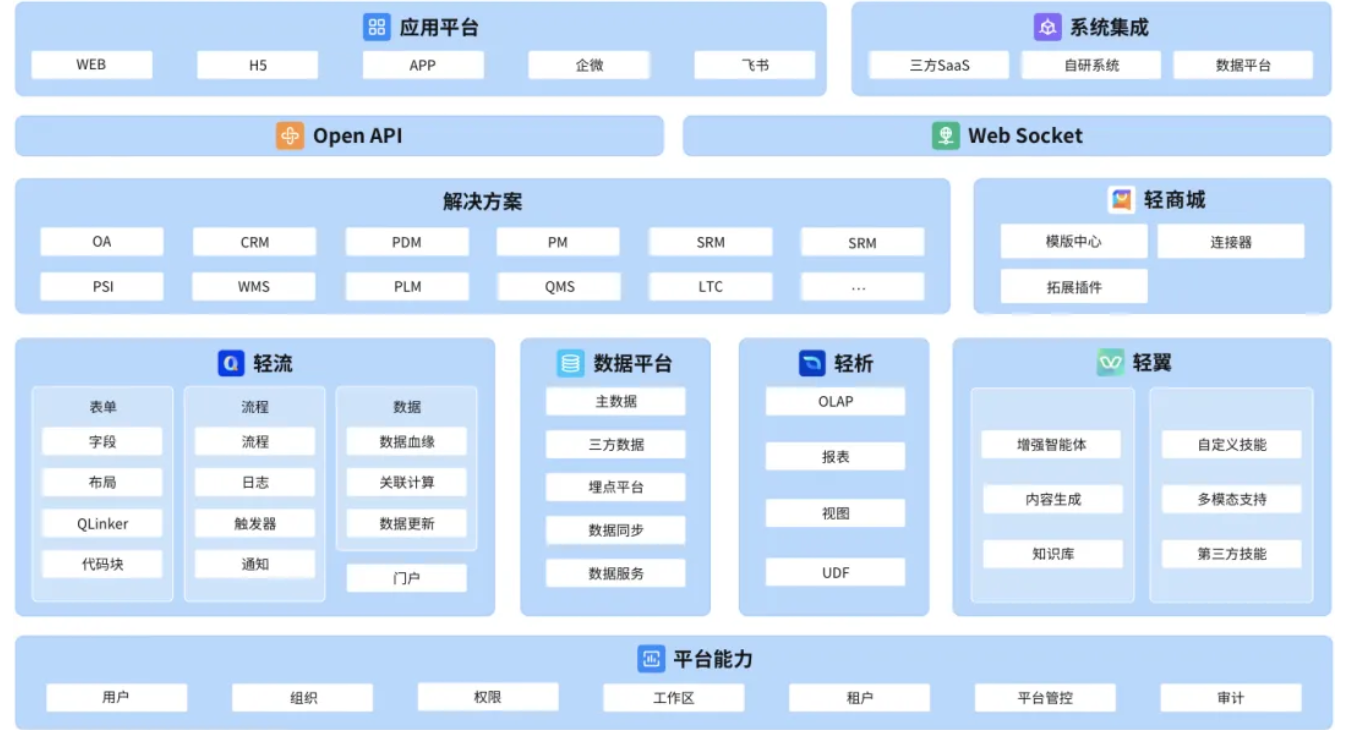Select QLinker under 表单

click(102, 524)
